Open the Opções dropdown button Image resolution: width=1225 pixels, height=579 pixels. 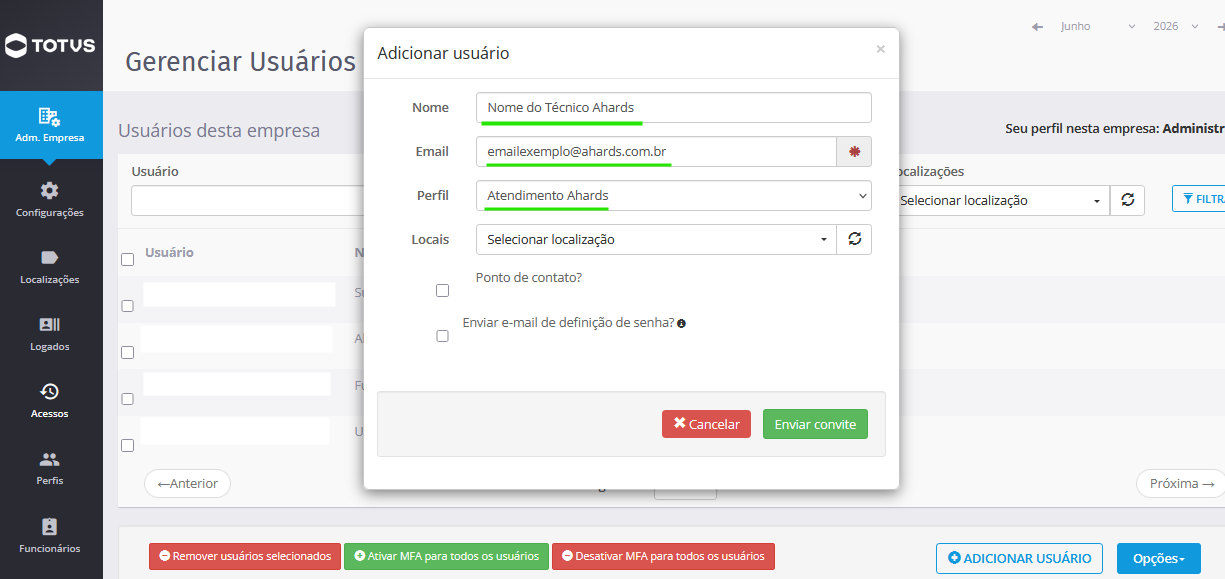[x=1159, y=557]
